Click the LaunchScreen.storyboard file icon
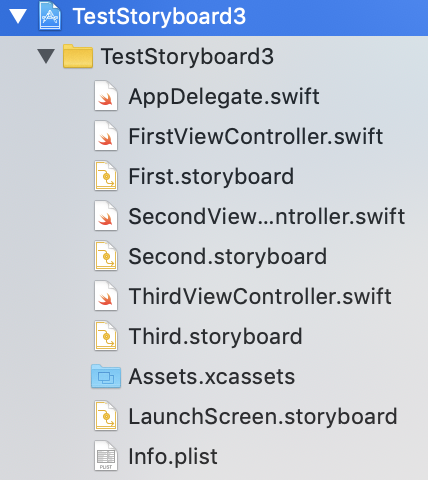Image resolution: width=428 pixels, height=480 pixels. click(x=106, y=416)
